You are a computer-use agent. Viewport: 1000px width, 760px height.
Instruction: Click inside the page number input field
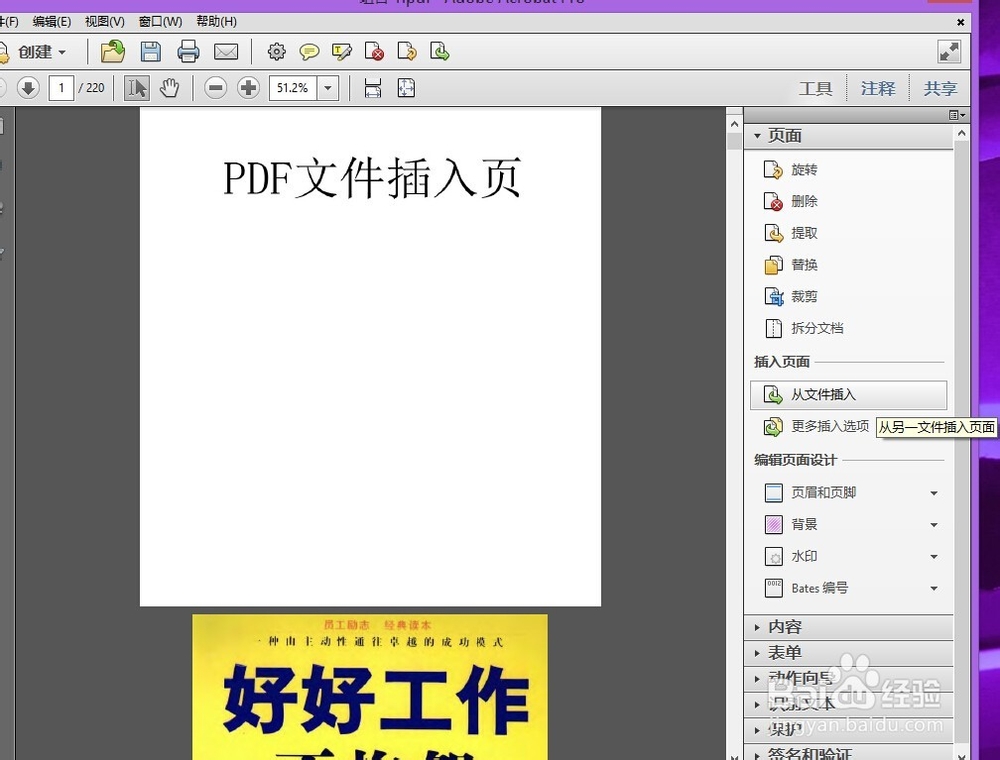[61, 88]
